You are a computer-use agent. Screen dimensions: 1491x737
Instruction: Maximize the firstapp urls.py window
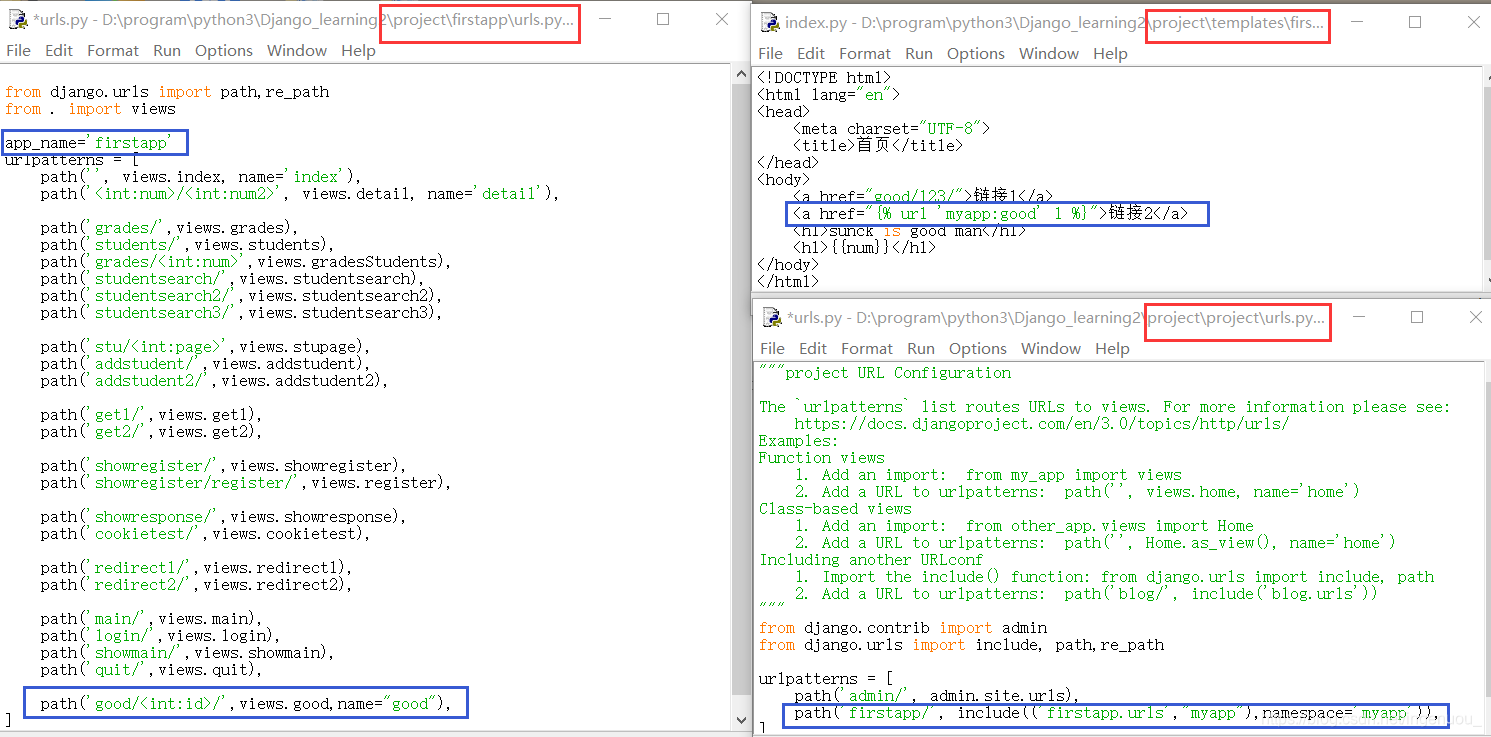(x=663, y=19)
